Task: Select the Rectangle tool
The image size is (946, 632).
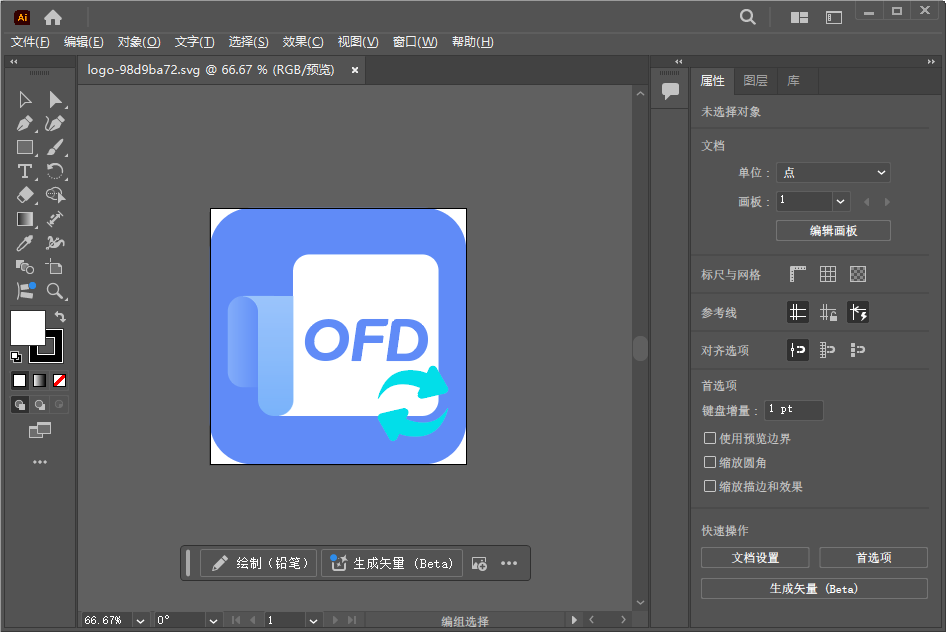Action: (24, 147)
